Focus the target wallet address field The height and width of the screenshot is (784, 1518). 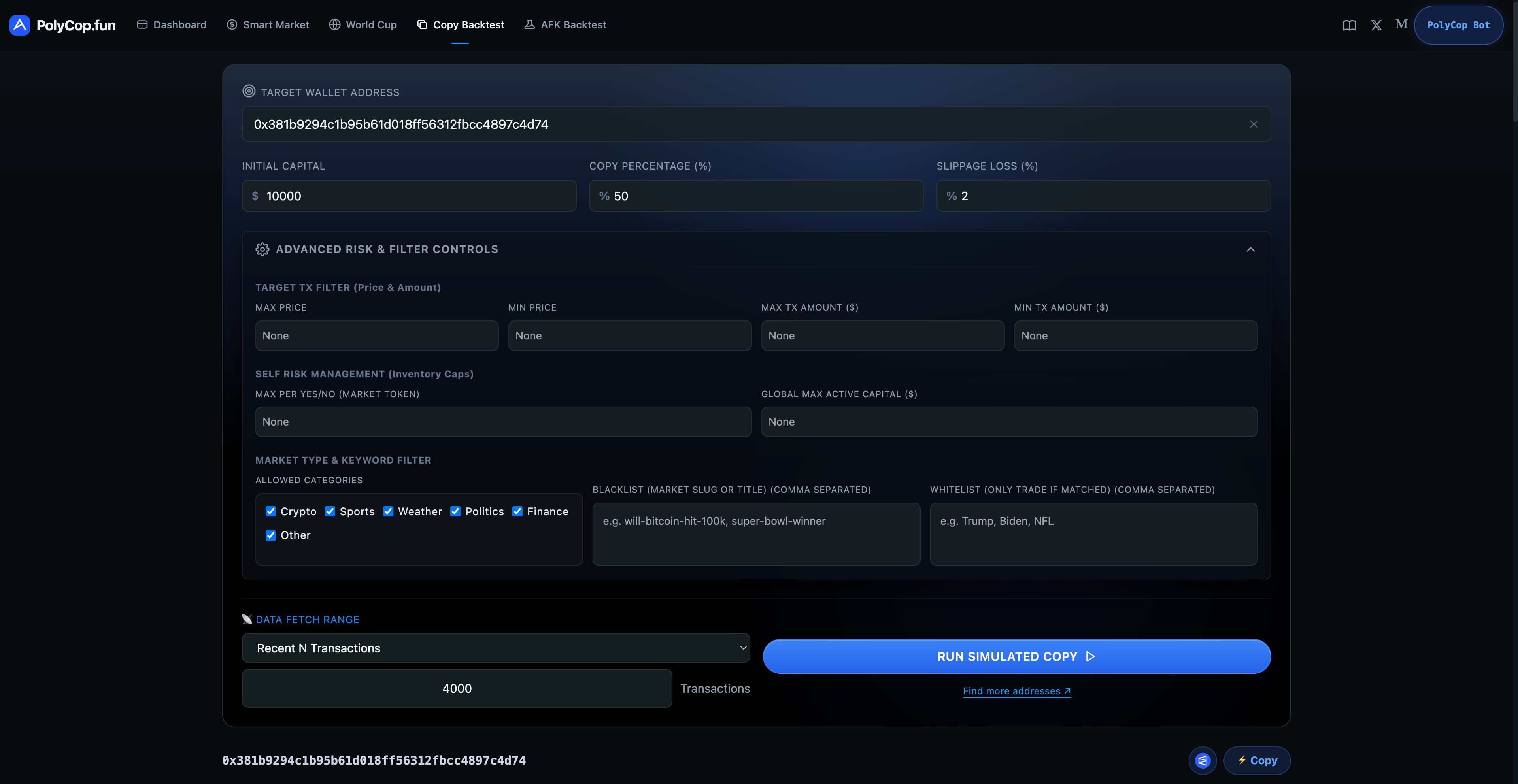coord(756,124)
